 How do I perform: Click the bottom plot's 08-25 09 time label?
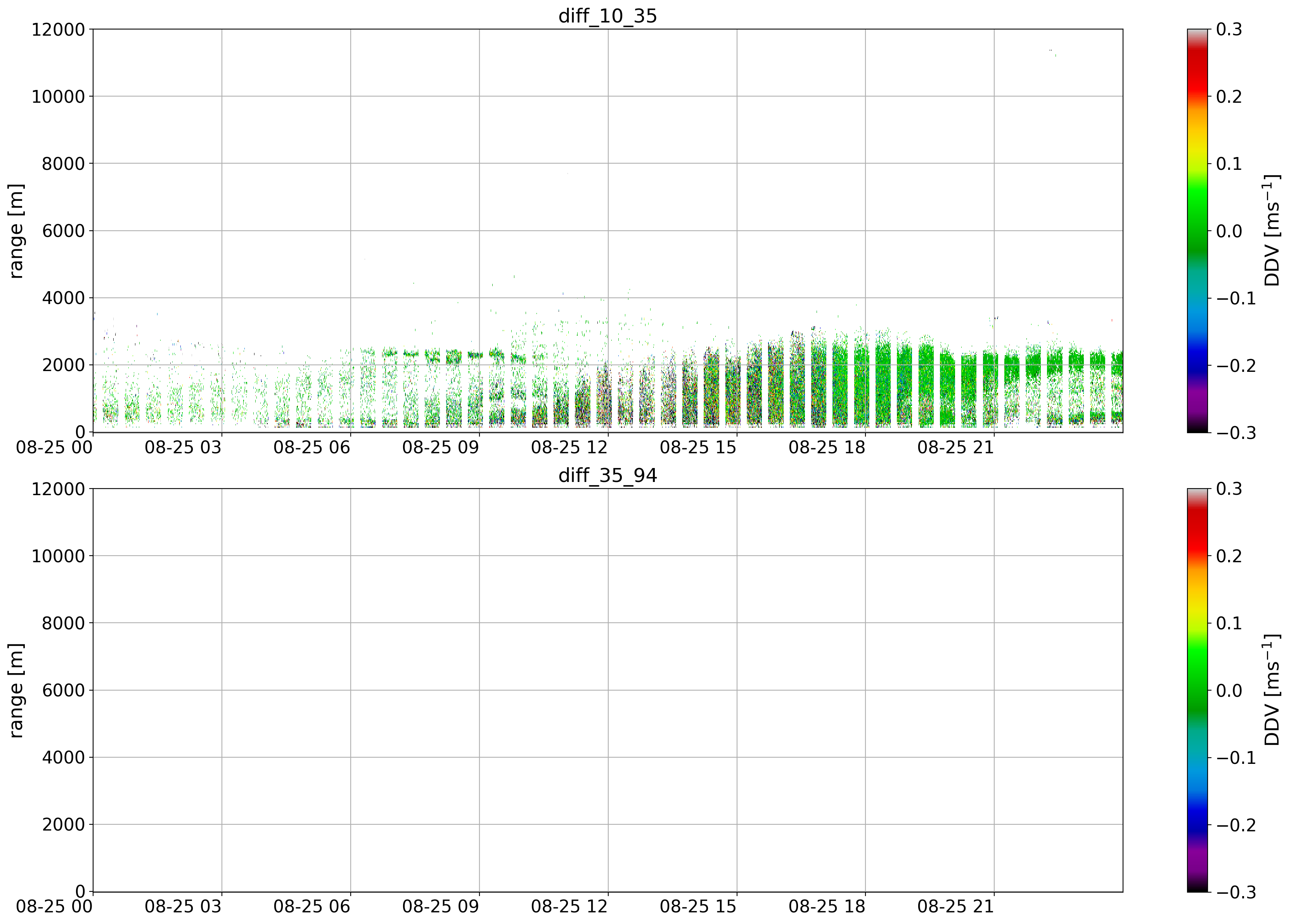(441, 907)
